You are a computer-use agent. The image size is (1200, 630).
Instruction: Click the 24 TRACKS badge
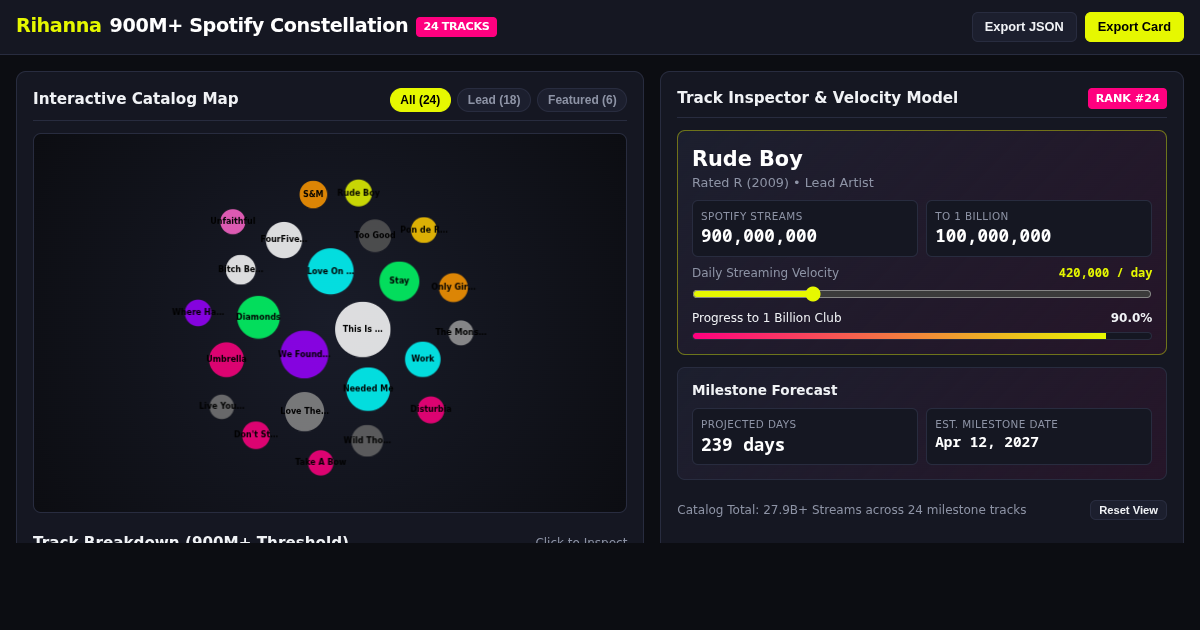(456, 27)
